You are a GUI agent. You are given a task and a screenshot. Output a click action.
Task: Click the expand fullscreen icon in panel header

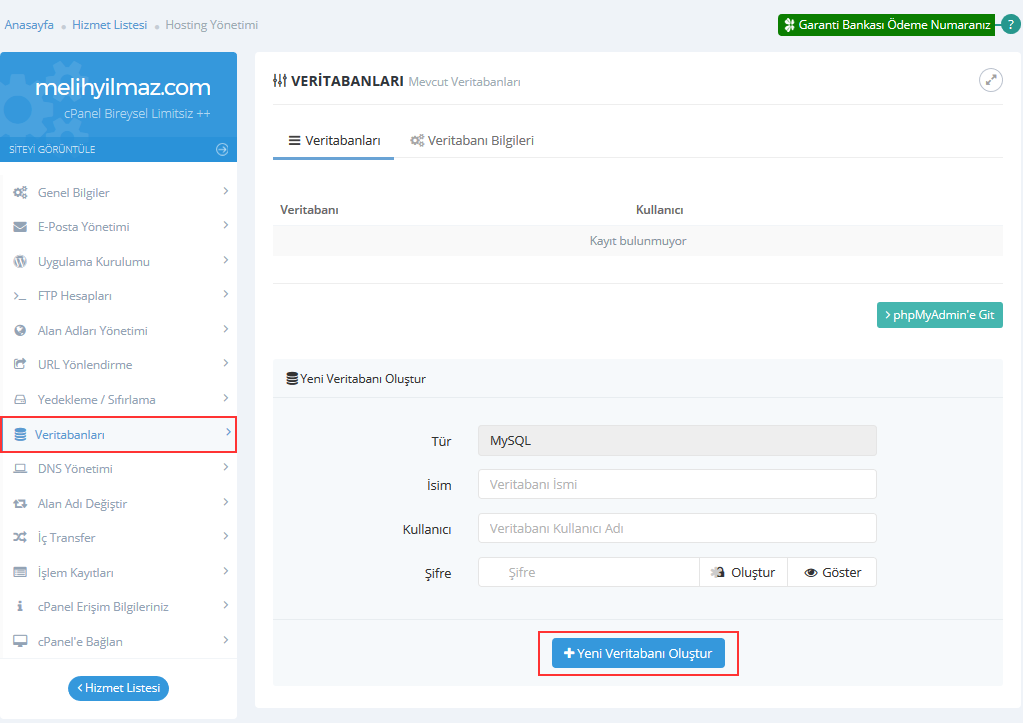point(990,81)
